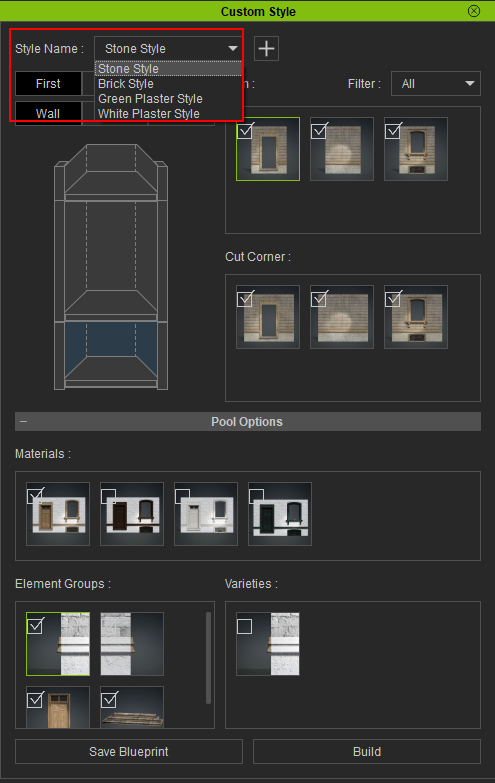The height and width of the screenshot is (783, 495).
Task: Select the plain wall thumbnail in top pool
Action: tap(342, 149)
